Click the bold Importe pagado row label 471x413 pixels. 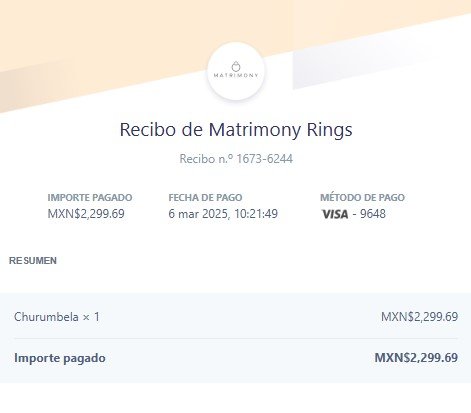(60, 358)
